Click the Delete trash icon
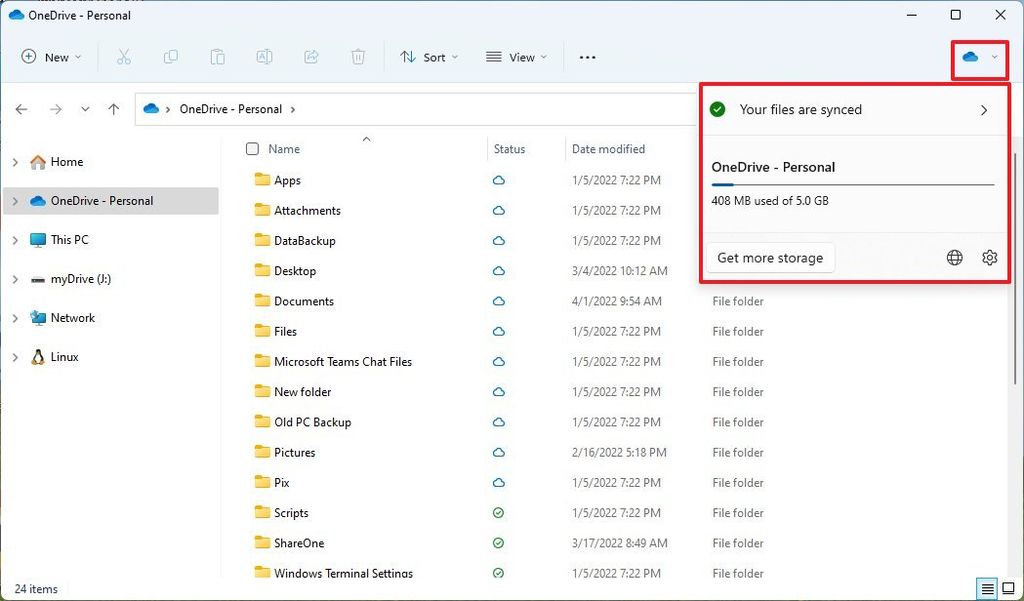This screenshot has width=1024, height=601. pos(358,57)
